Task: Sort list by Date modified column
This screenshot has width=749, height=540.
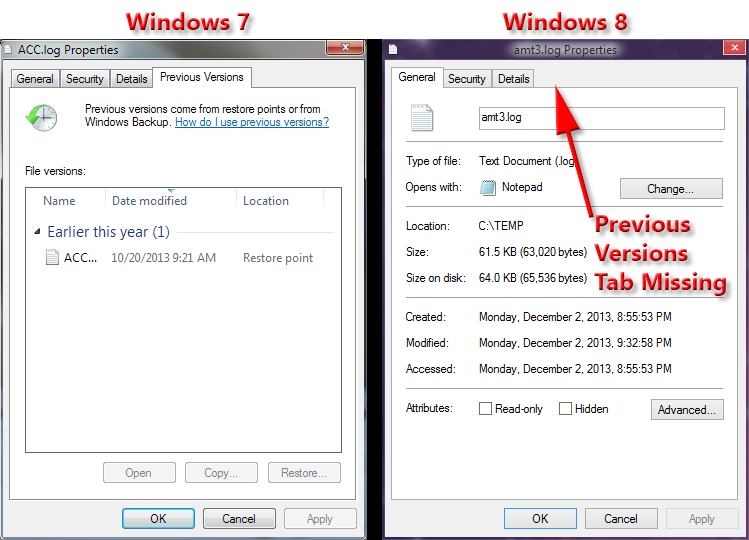Action: pos(171,201)
